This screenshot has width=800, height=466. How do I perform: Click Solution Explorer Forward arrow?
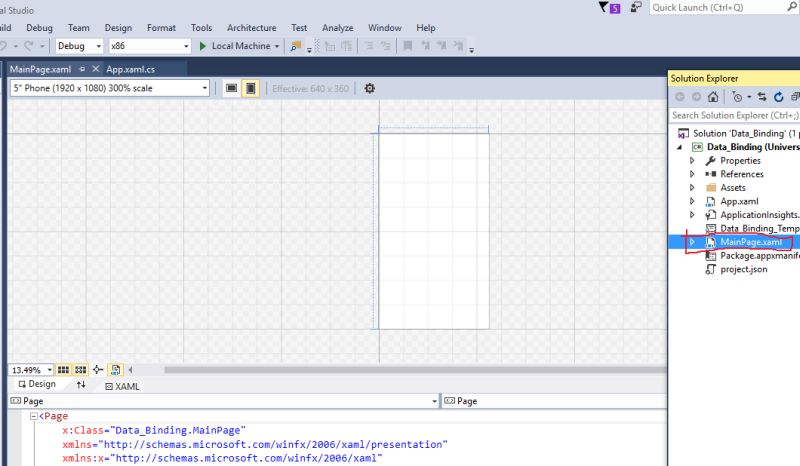[696, 96]
